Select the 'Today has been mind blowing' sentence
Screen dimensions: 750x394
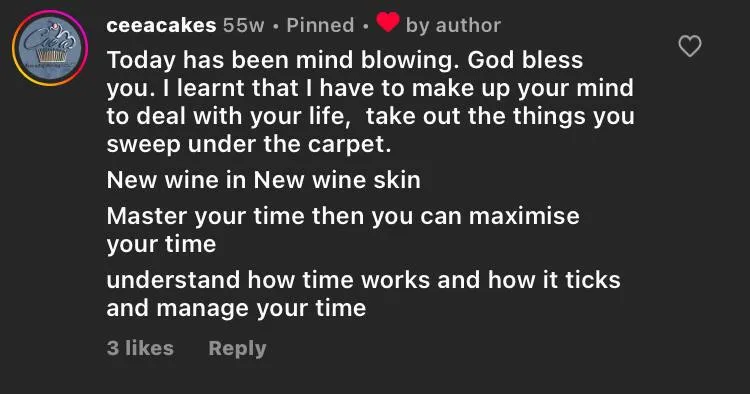pos(284,61)
